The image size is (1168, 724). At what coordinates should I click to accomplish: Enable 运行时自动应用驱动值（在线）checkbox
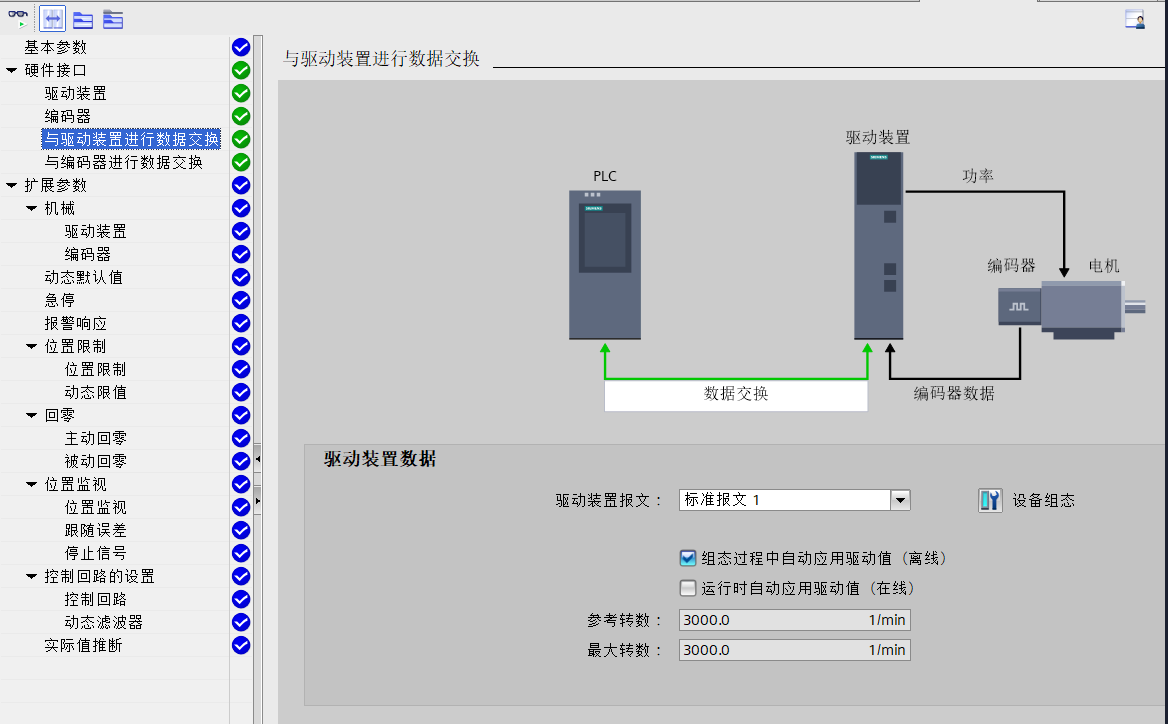click(x=688, y=589)
